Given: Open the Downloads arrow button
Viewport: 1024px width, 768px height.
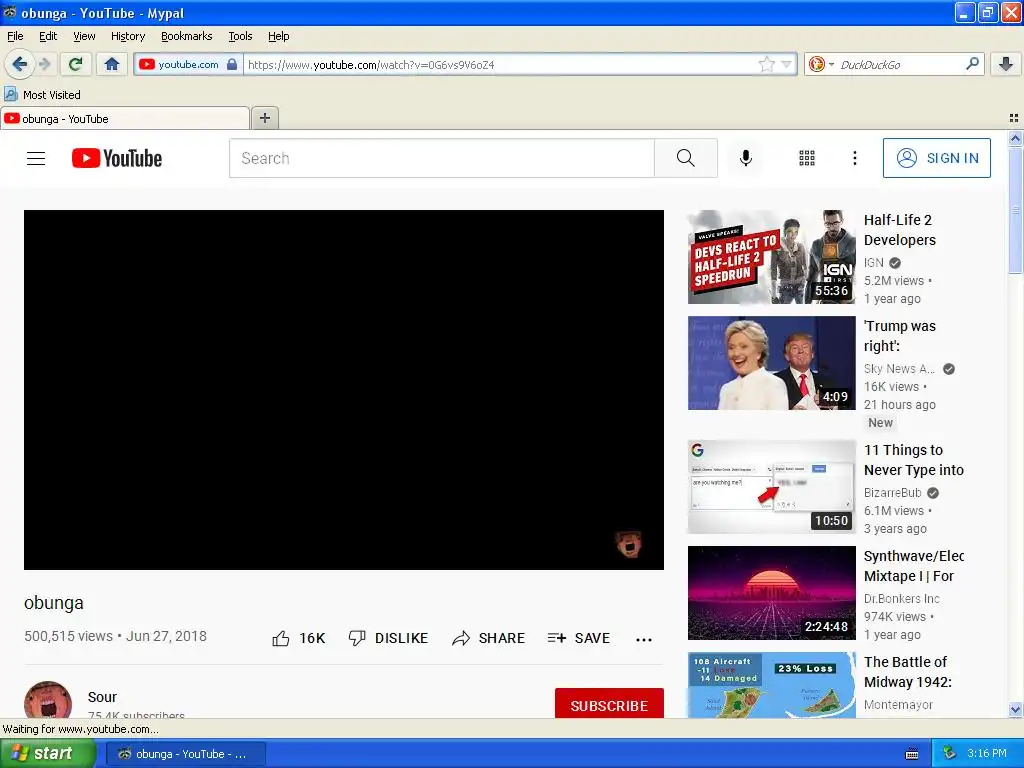Looking at the screenshot, I should (1006, 64).
